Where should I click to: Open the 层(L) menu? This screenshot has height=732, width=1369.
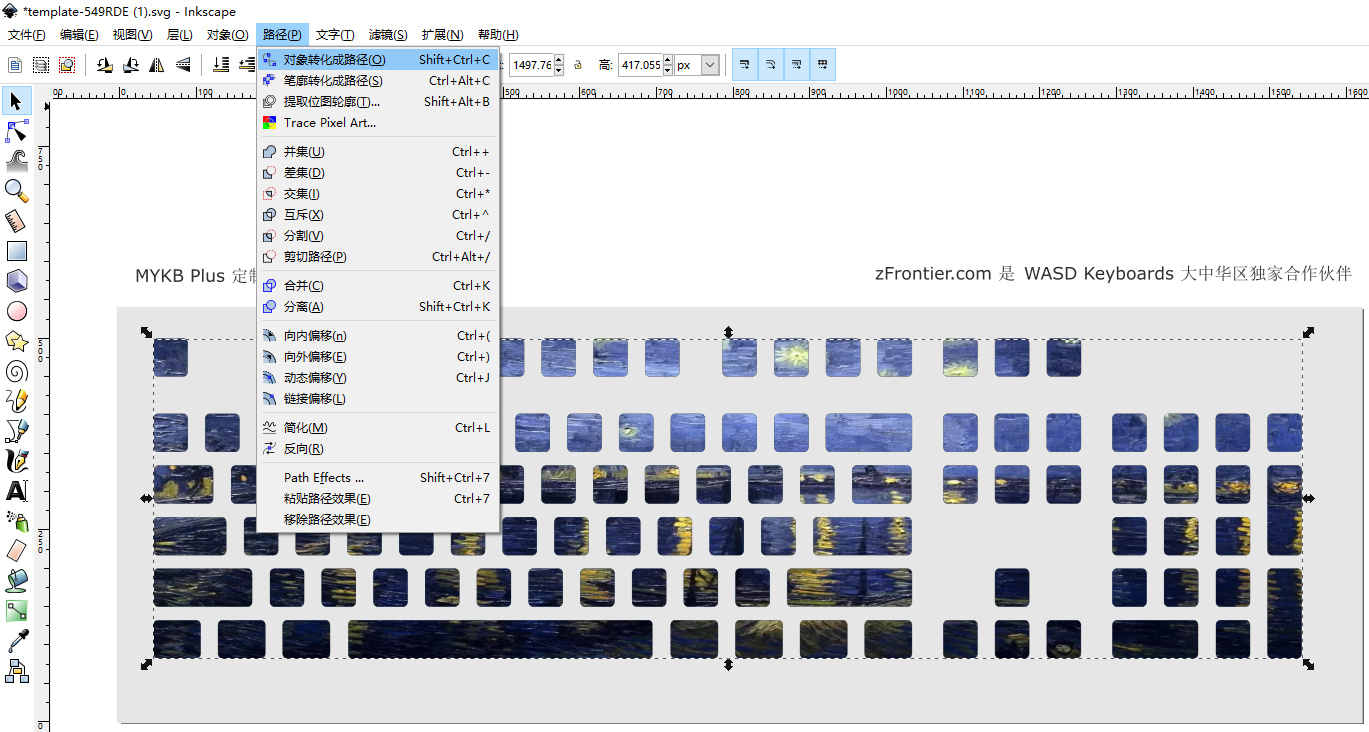(x=179, y=35)
